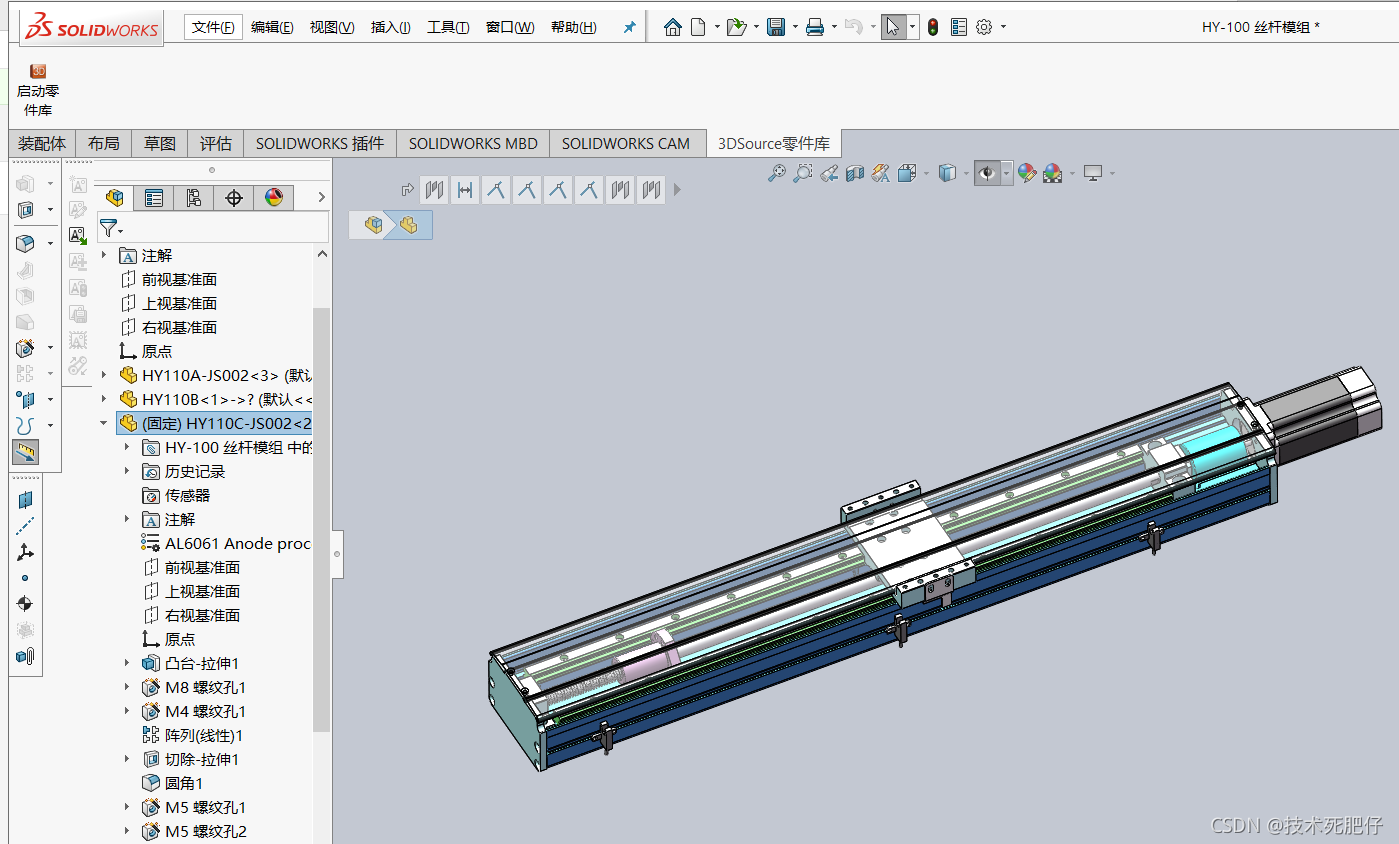Open the Display Style dropdown arrow
1399x844 pixels.
click(967, 174)
